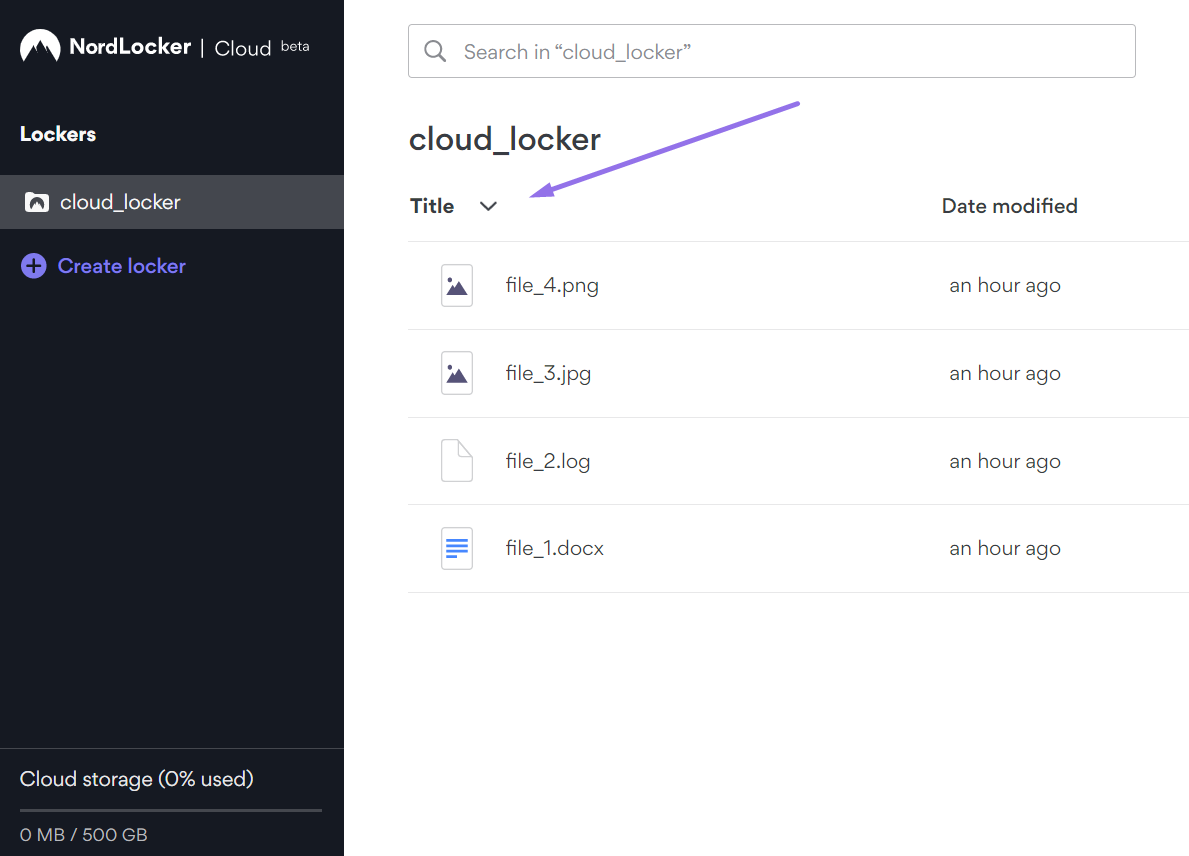This screenshot has height=856, width=1189.
Task: Click modified date of file_2.log
Action: coord(1005,461)
